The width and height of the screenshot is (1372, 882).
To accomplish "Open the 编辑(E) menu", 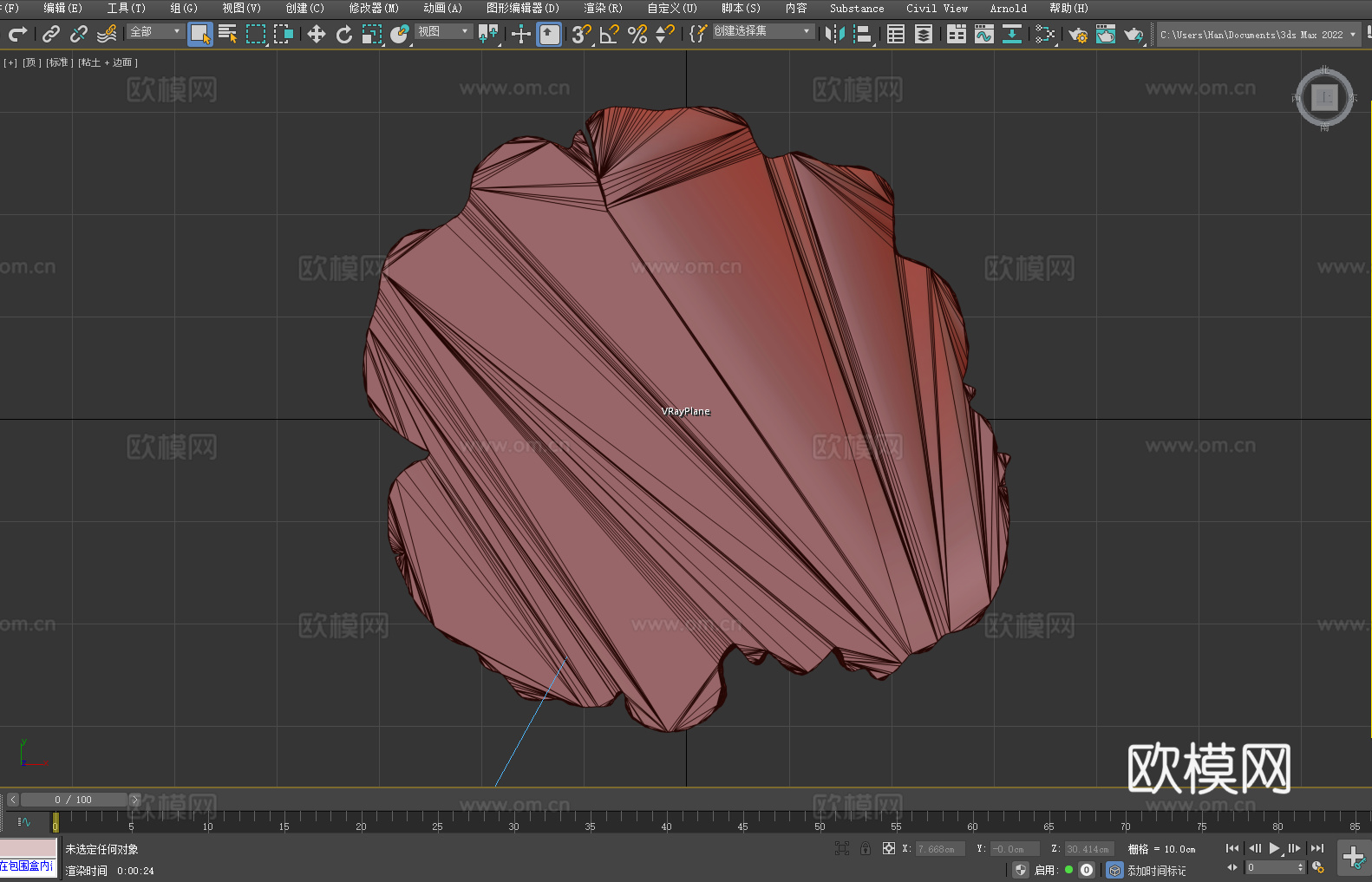I will click(x=62, y=8).
